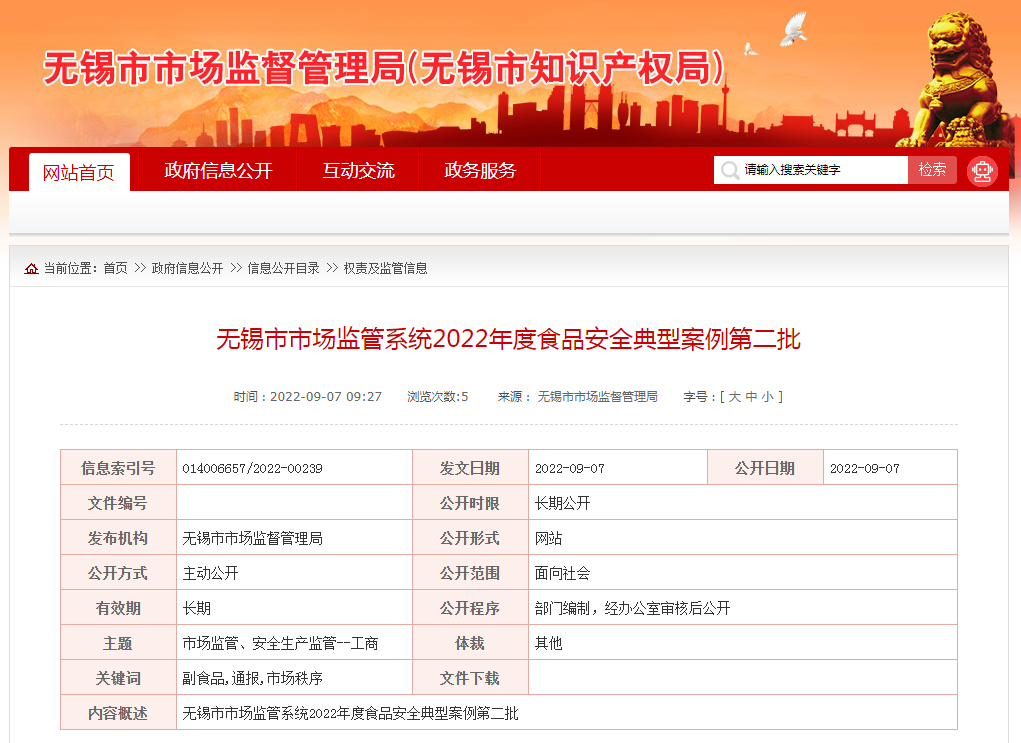Open the 政府信息公开 menu
The width and height of the screenshot is (1021, 743).
click(x=218, y=171)
